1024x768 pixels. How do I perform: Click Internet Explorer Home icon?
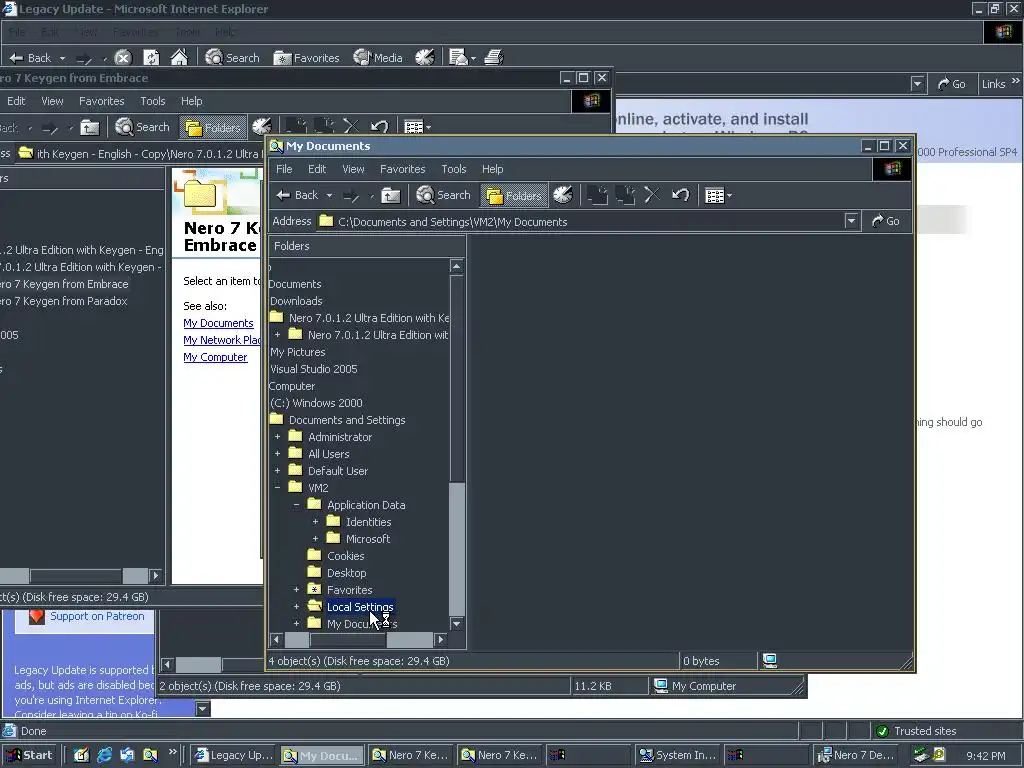click(x=179, y=57)
